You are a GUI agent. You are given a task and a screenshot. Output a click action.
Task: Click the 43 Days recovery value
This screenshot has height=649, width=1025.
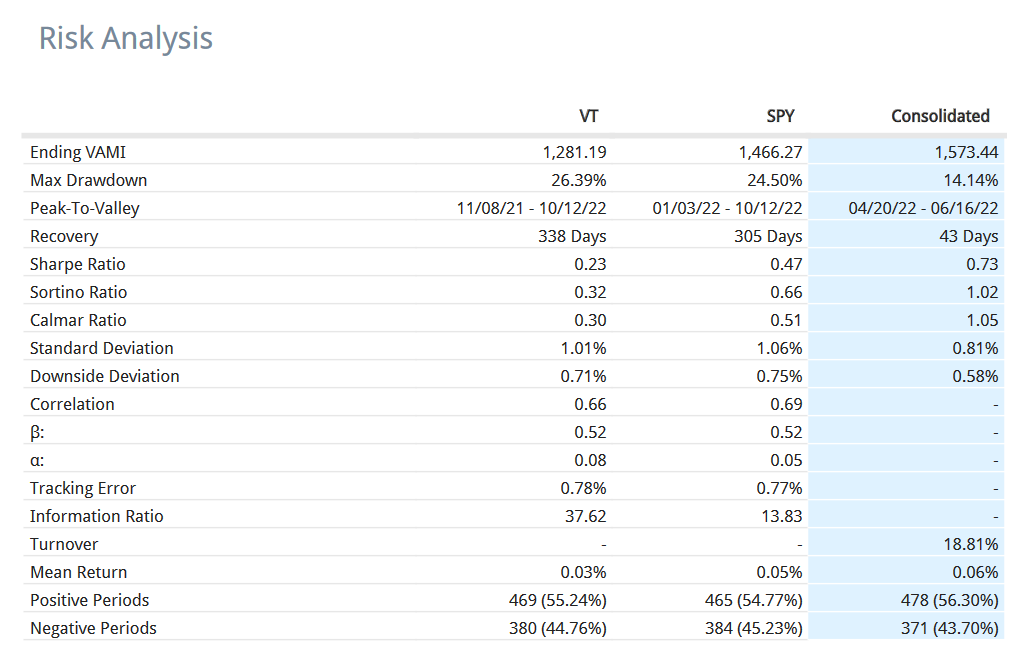click(969, 237)
